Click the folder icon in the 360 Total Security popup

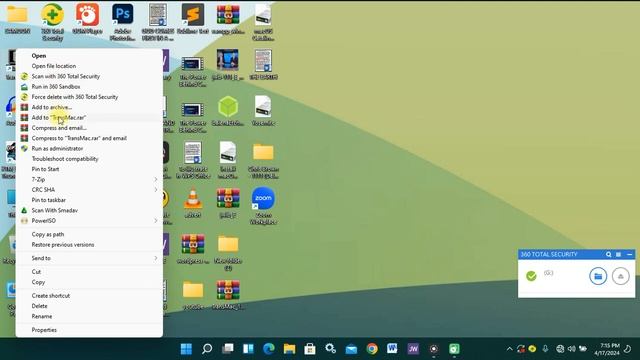point(598,276)
